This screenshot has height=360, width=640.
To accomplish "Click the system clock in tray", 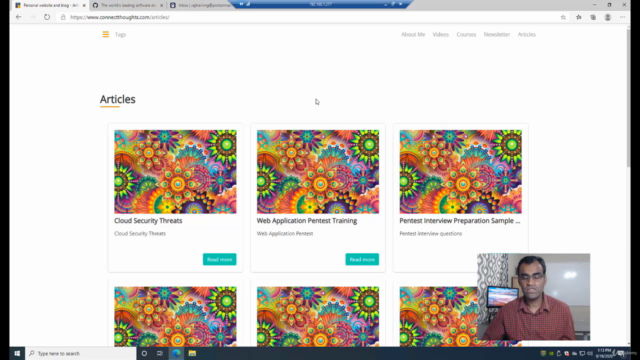I will (x=604, y=353).
